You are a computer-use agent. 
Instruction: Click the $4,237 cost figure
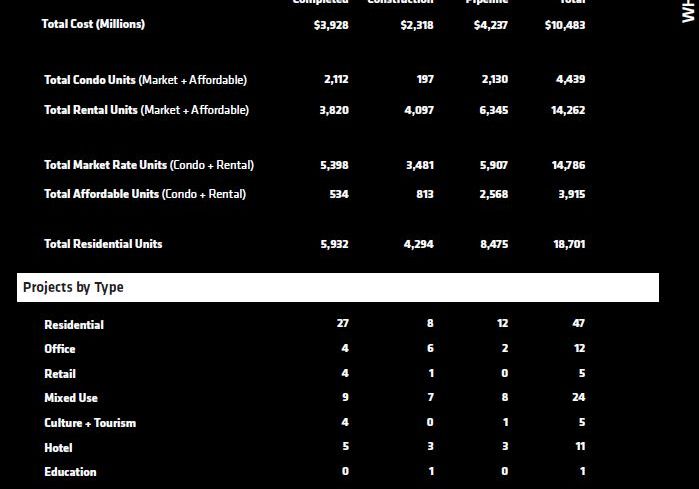click(491, 25)
